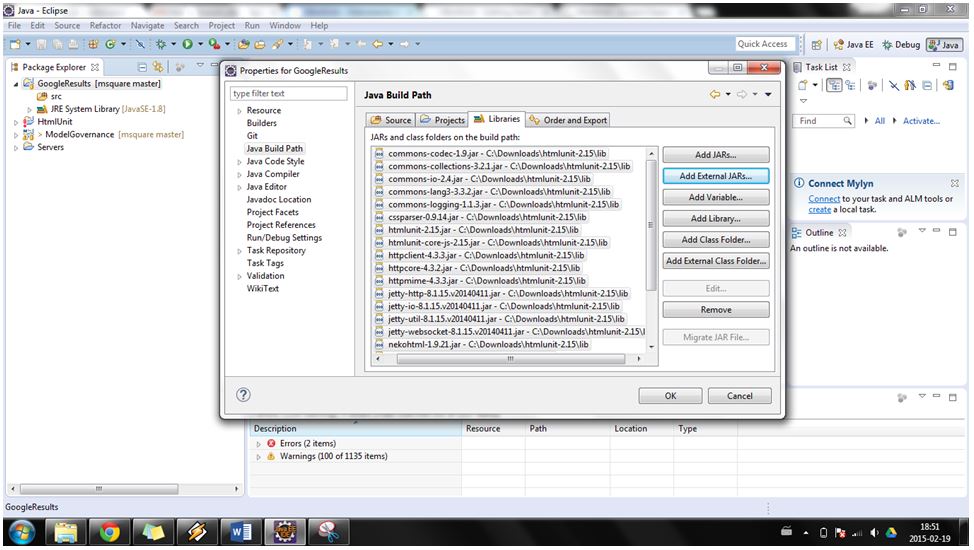
Task: Click the Windows Start button
Action: tap(22, 533)
